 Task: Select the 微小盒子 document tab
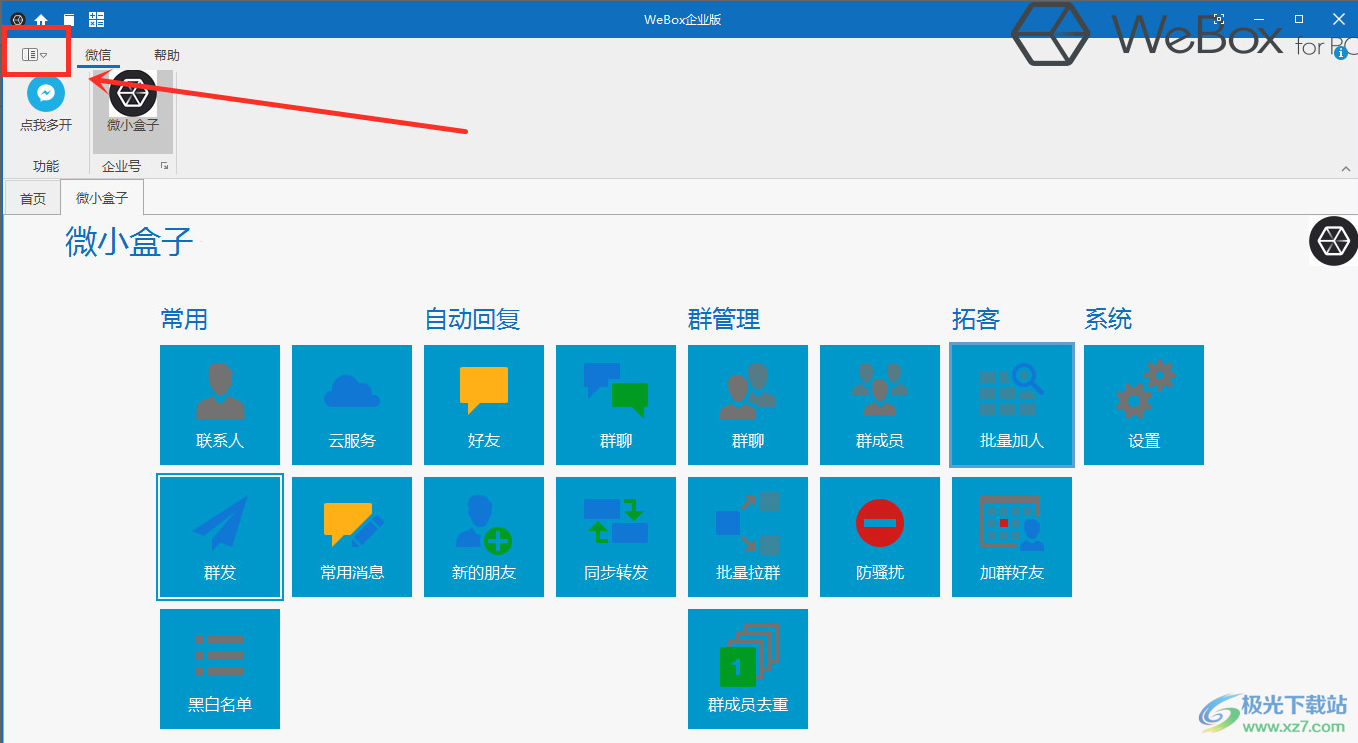coord(102,198)
